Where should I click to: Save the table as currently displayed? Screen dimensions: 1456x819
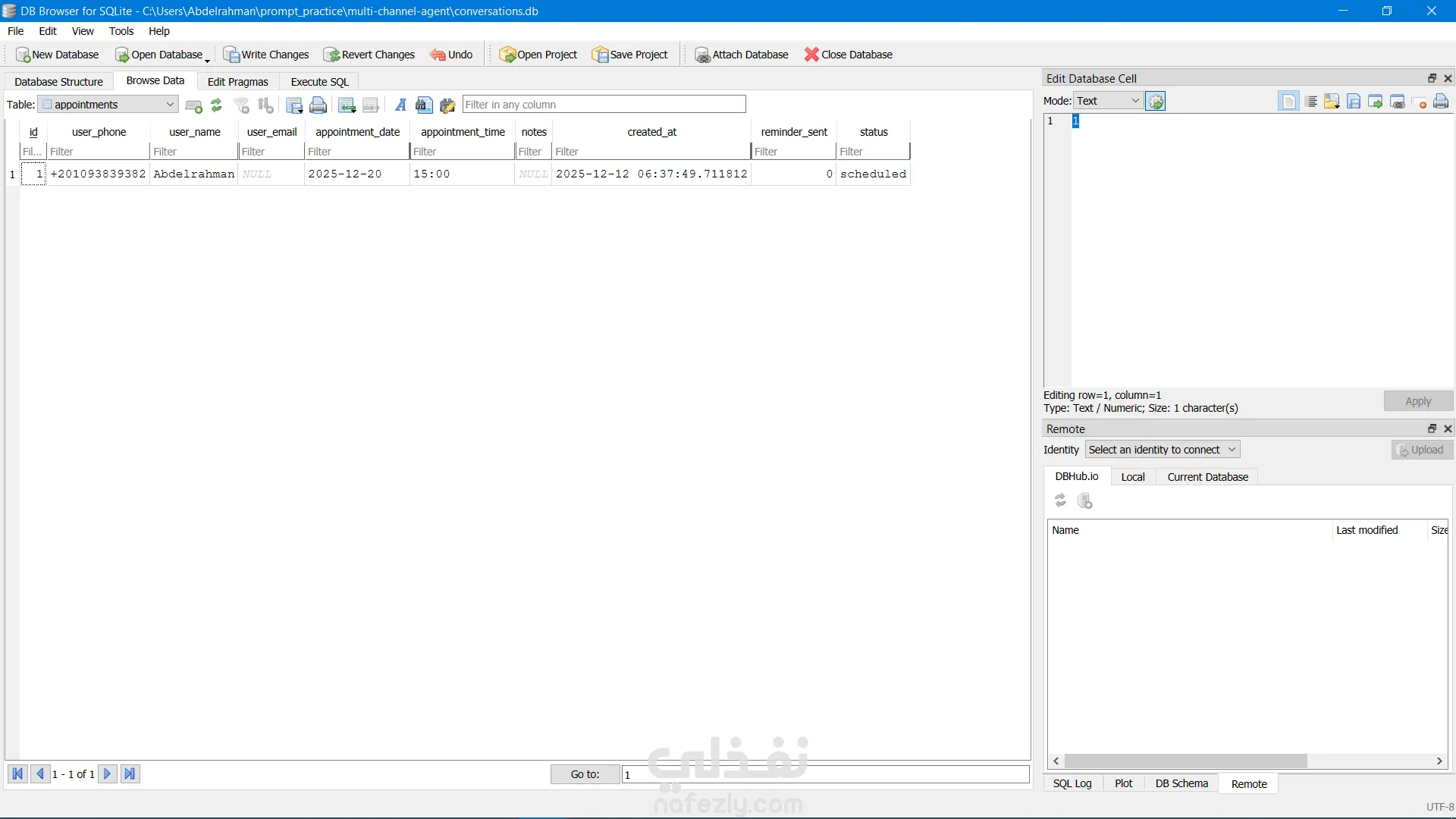coord(295,105)
